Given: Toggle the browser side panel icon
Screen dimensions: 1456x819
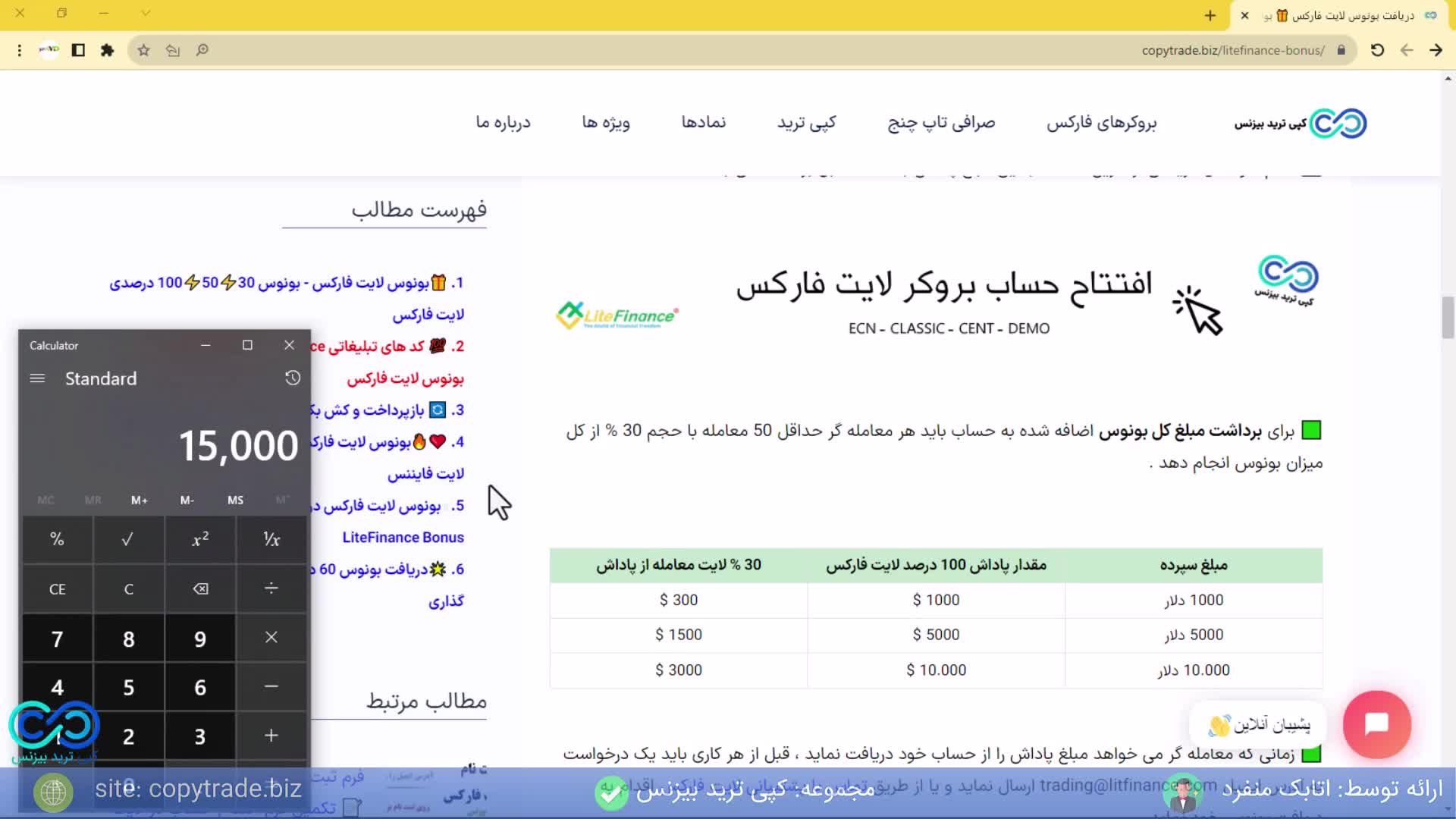Looking at the screenshot, I should pyautogui.click(x=78, y=50).
